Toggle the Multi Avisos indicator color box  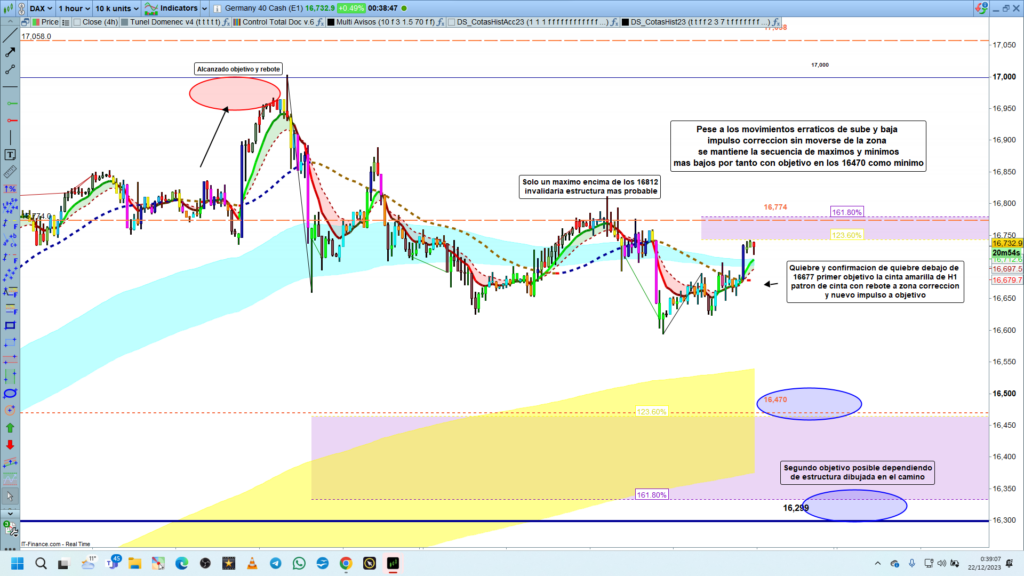(330, 21)
